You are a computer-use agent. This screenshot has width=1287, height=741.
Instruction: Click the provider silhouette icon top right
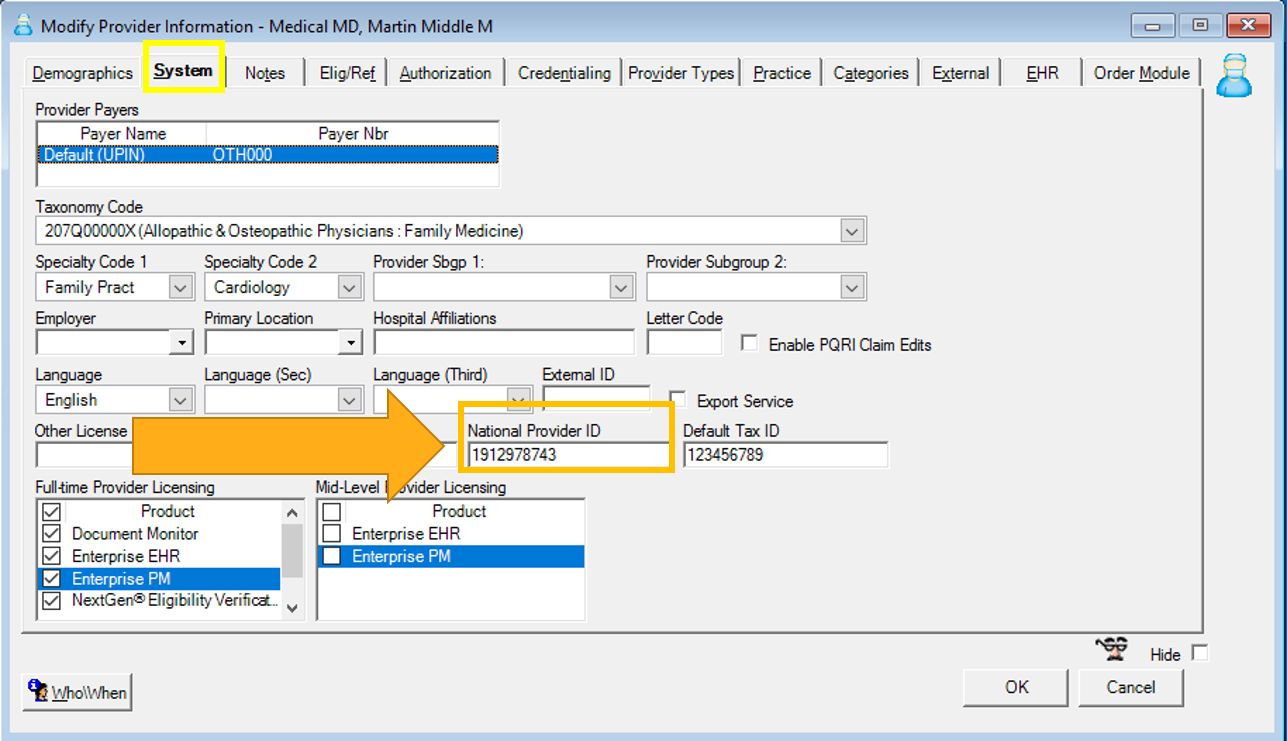pos(1235,76)
